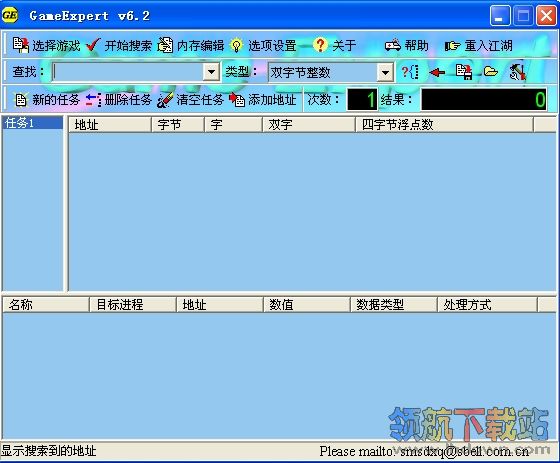
Task: Click the status text 显示搜索到的地址
Action: click(x=49, y=451)
